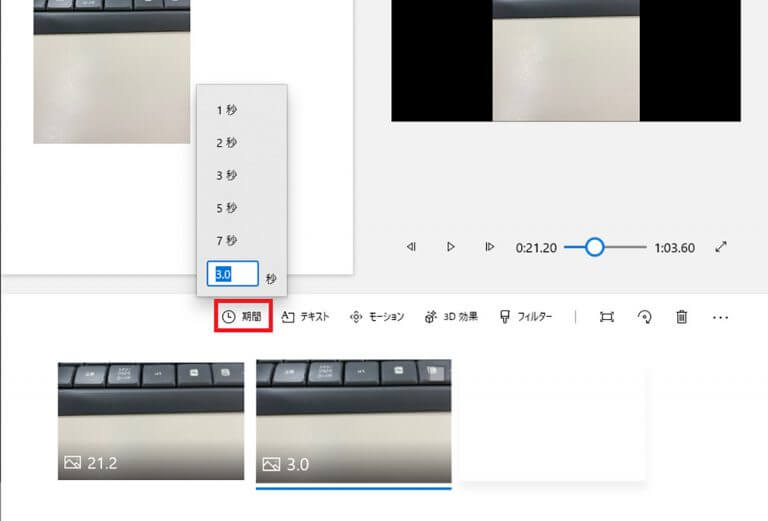
Task: Click the current time 0:21.20
Action: [x=536, y=248]
